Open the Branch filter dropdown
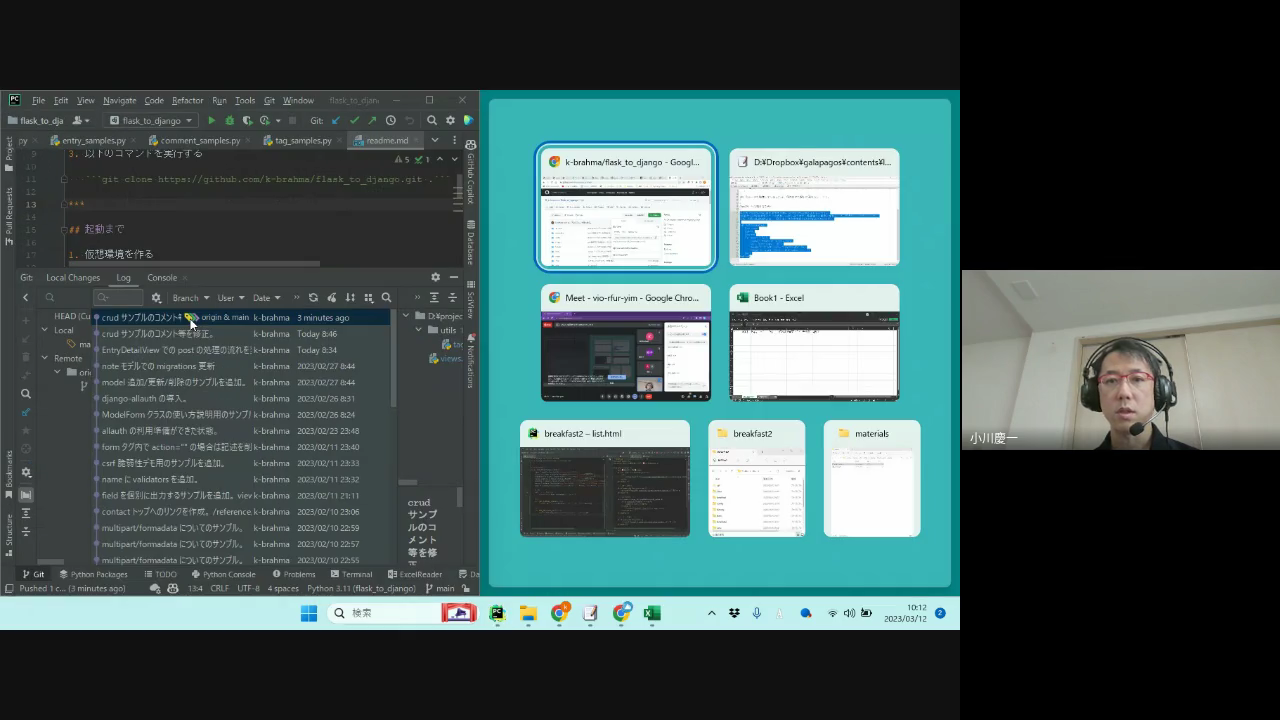 (x=190, y=298)
